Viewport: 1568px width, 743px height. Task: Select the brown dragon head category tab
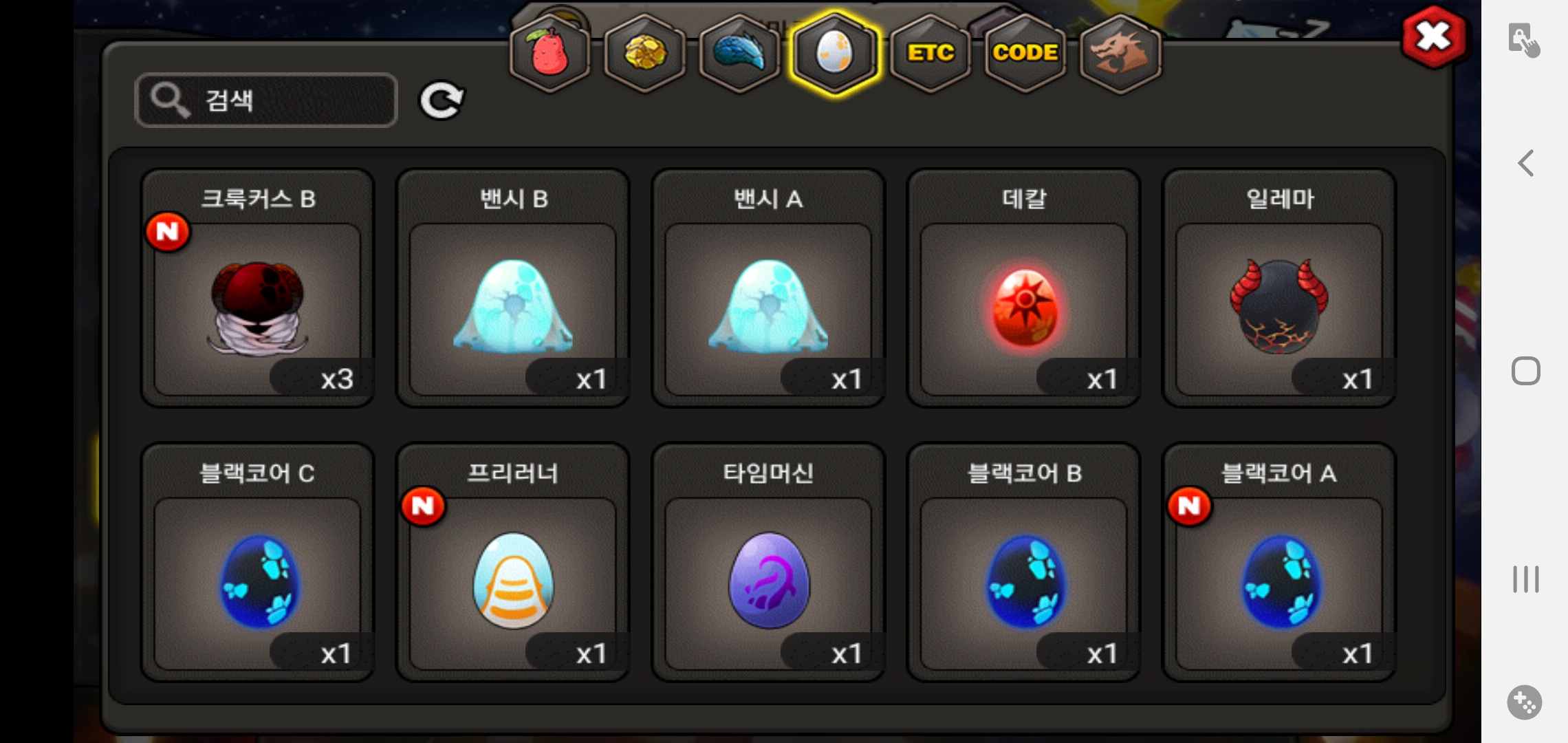(1120, 54)
